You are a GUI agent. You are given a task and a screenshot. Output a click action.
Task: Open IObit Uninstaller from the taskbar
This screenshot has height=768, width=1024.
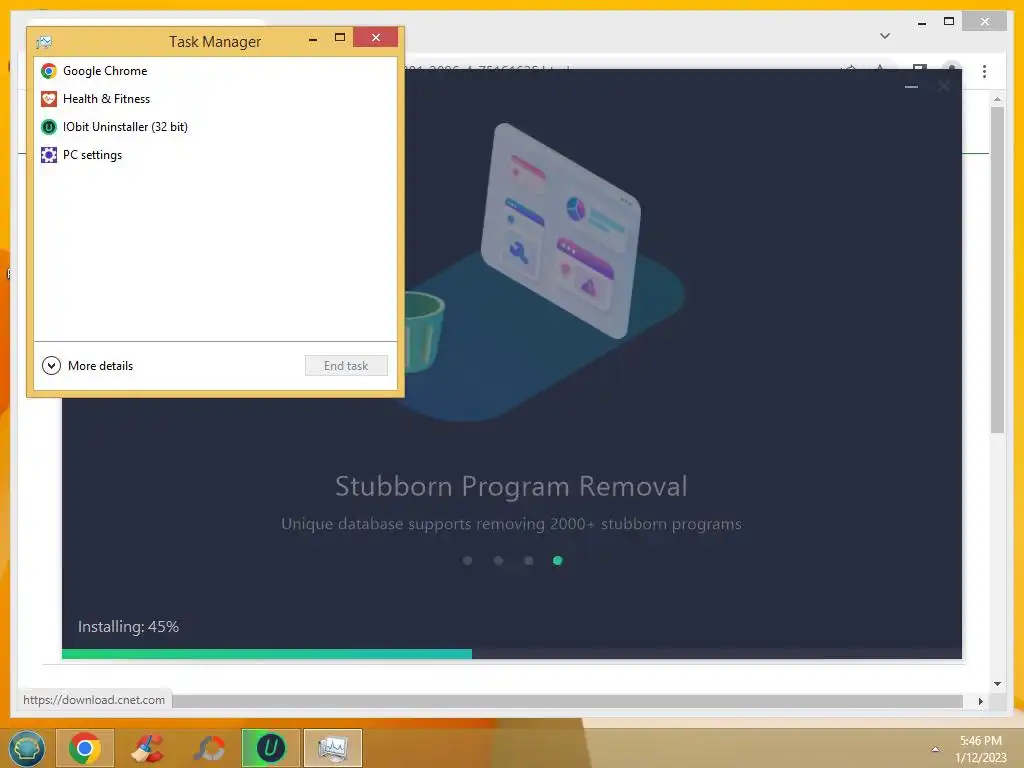(271, 748)
